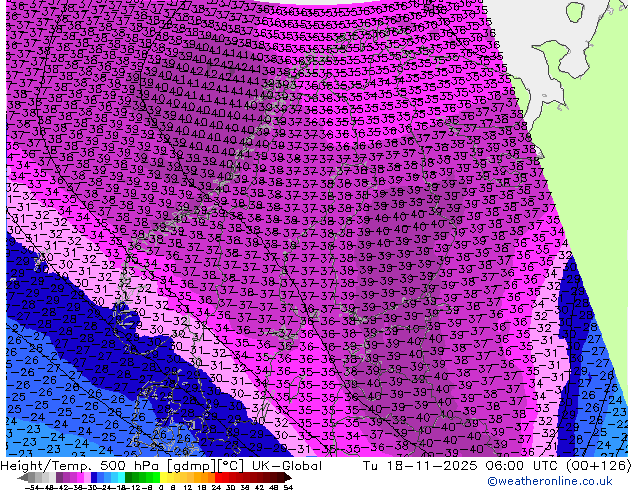Click the ©weatheronline.co.uk copyright text
Viewport: 634px width, 490px height.
pos(549,481)
